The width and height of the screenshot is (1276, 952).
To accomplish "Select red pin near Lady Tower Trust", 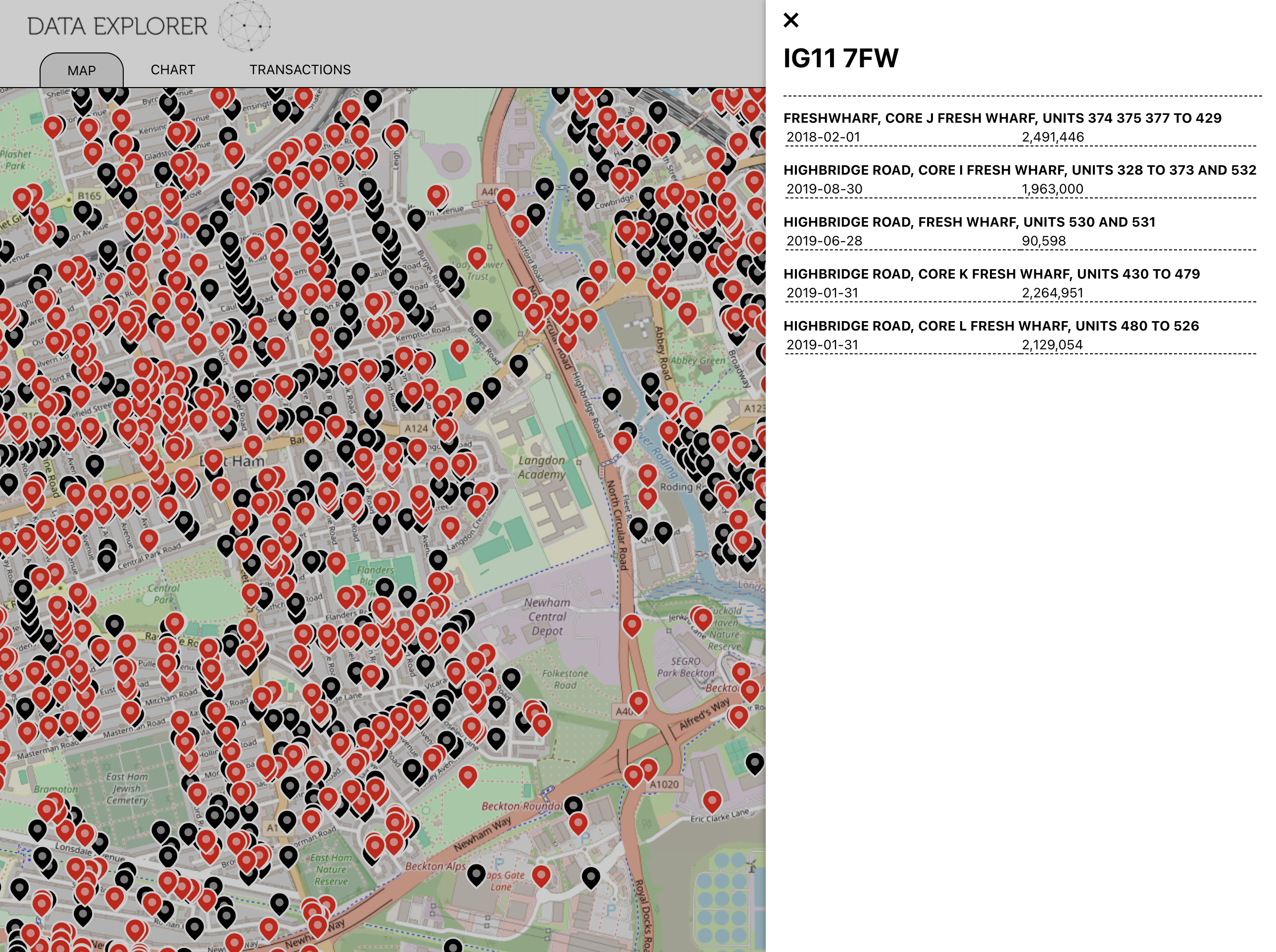I will pyautogui.click(x=477, y=257).
